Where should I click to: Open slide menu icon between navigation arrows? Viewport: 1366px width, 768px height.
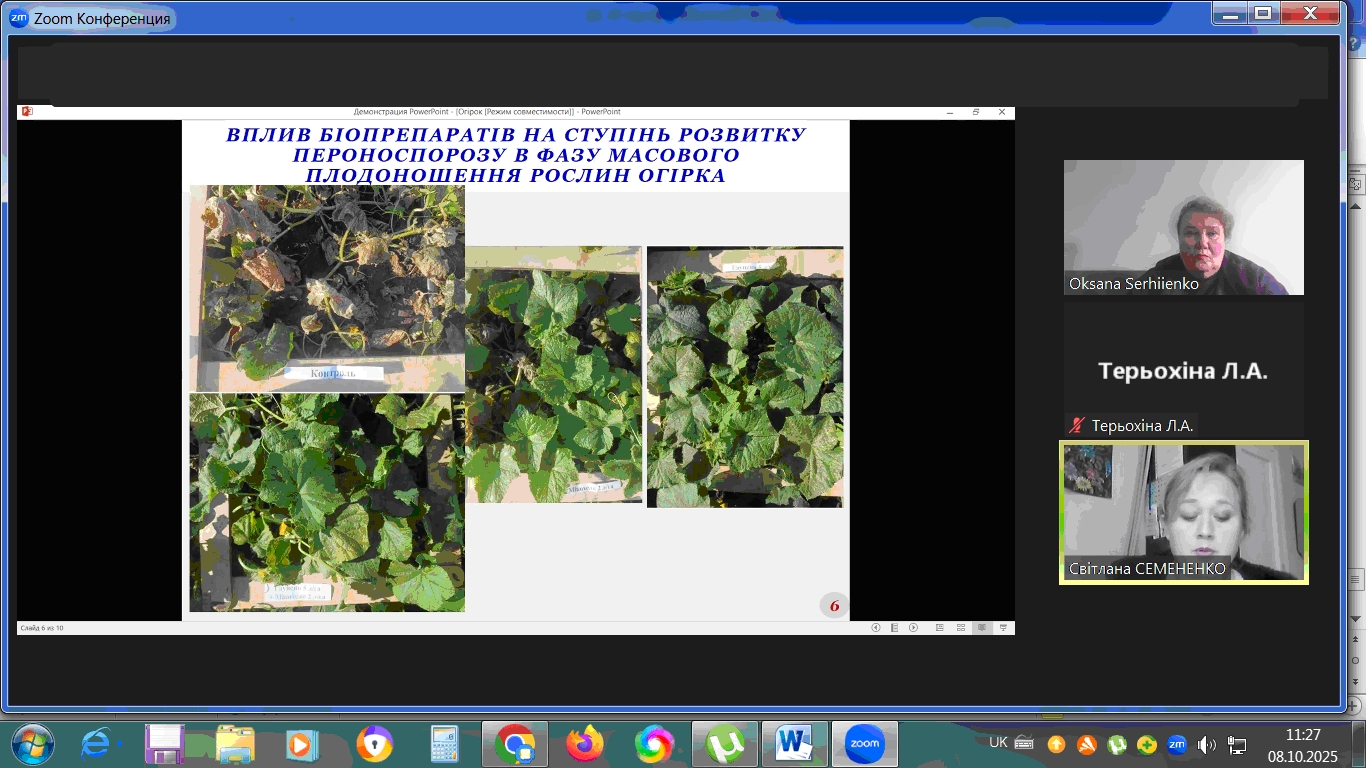click(x=894, y=628)
